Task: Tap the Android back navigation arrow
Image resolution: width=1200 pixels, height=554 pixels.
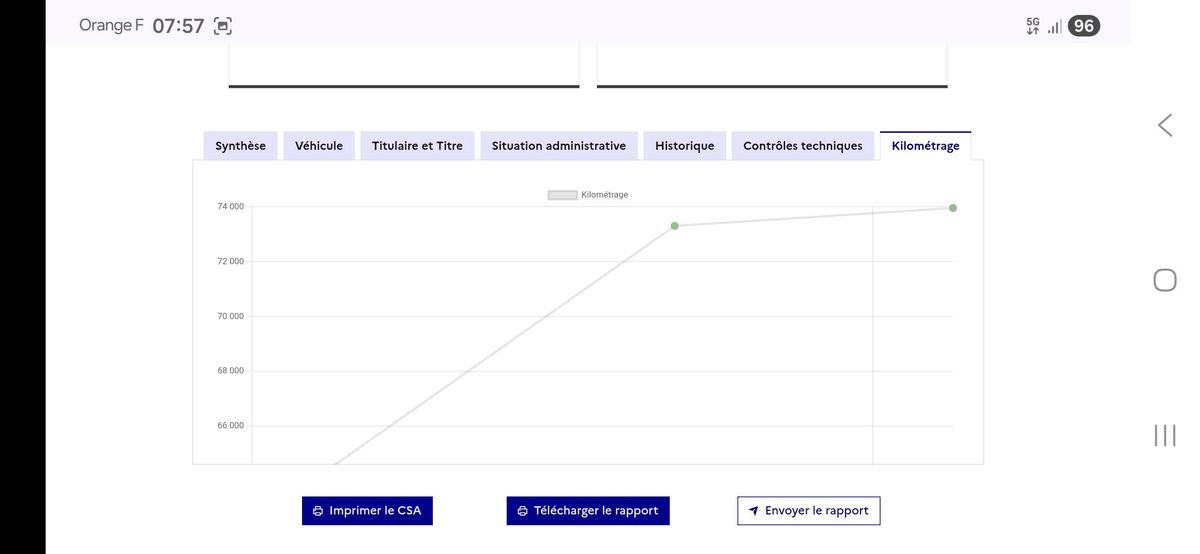Action: 1165,125
